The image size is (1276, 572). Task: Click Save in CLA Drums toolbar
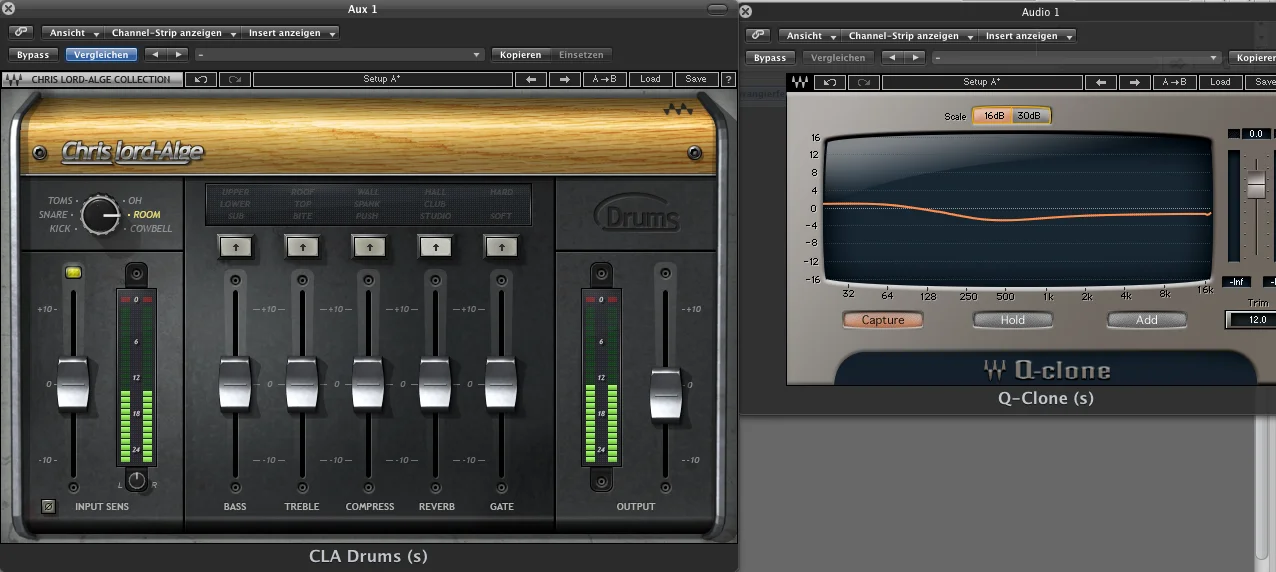696,79
